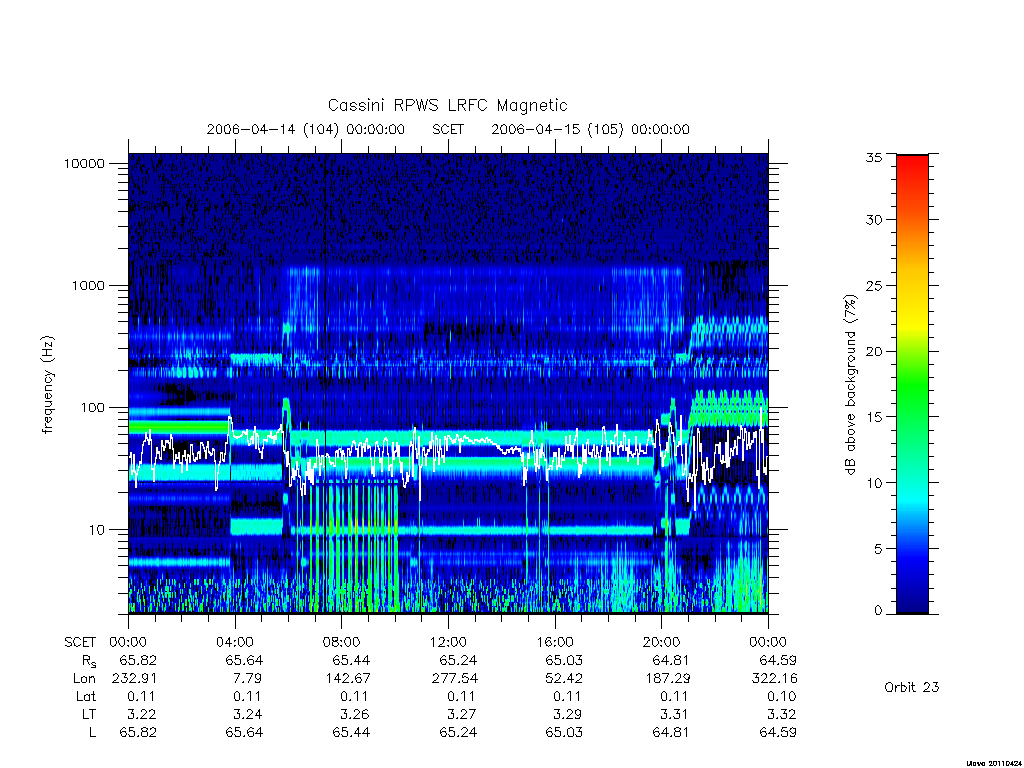The height and width of the screenshot is (768, 1024).
Task: Select local time value 3.31
Action: (674, 714)
